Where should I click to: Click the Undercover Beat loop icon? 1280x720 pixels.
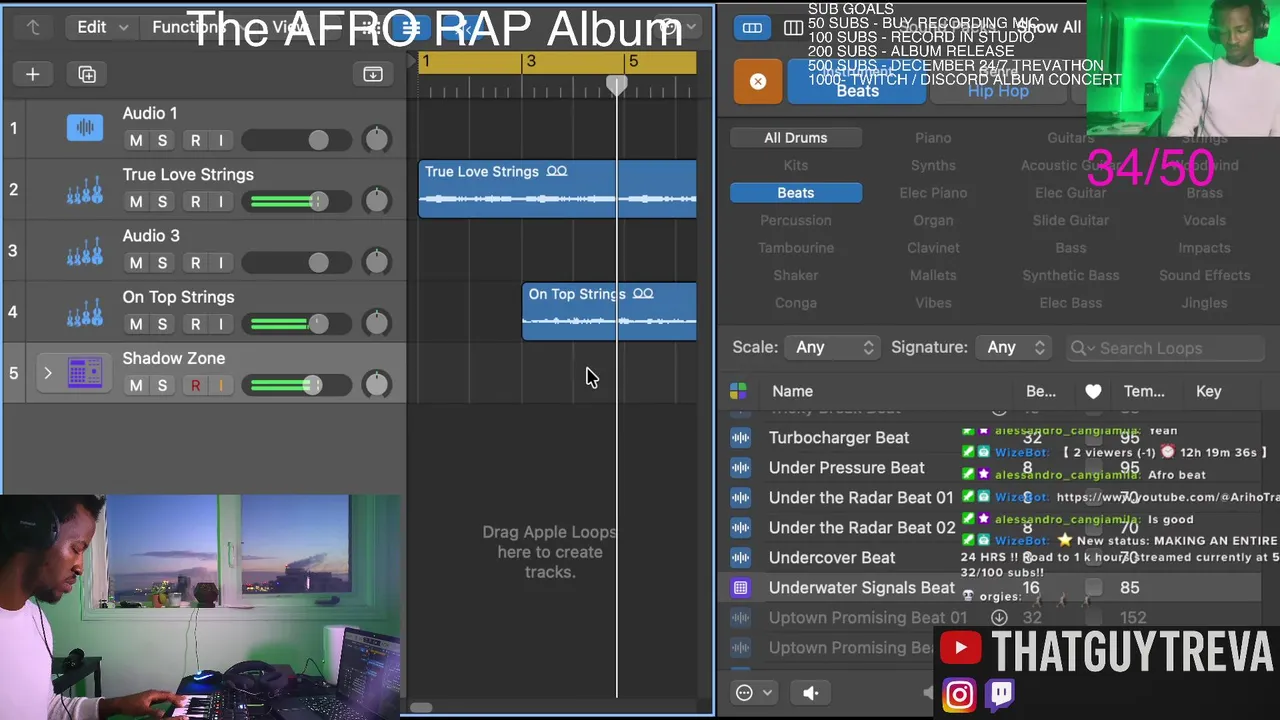pos(741,557)
